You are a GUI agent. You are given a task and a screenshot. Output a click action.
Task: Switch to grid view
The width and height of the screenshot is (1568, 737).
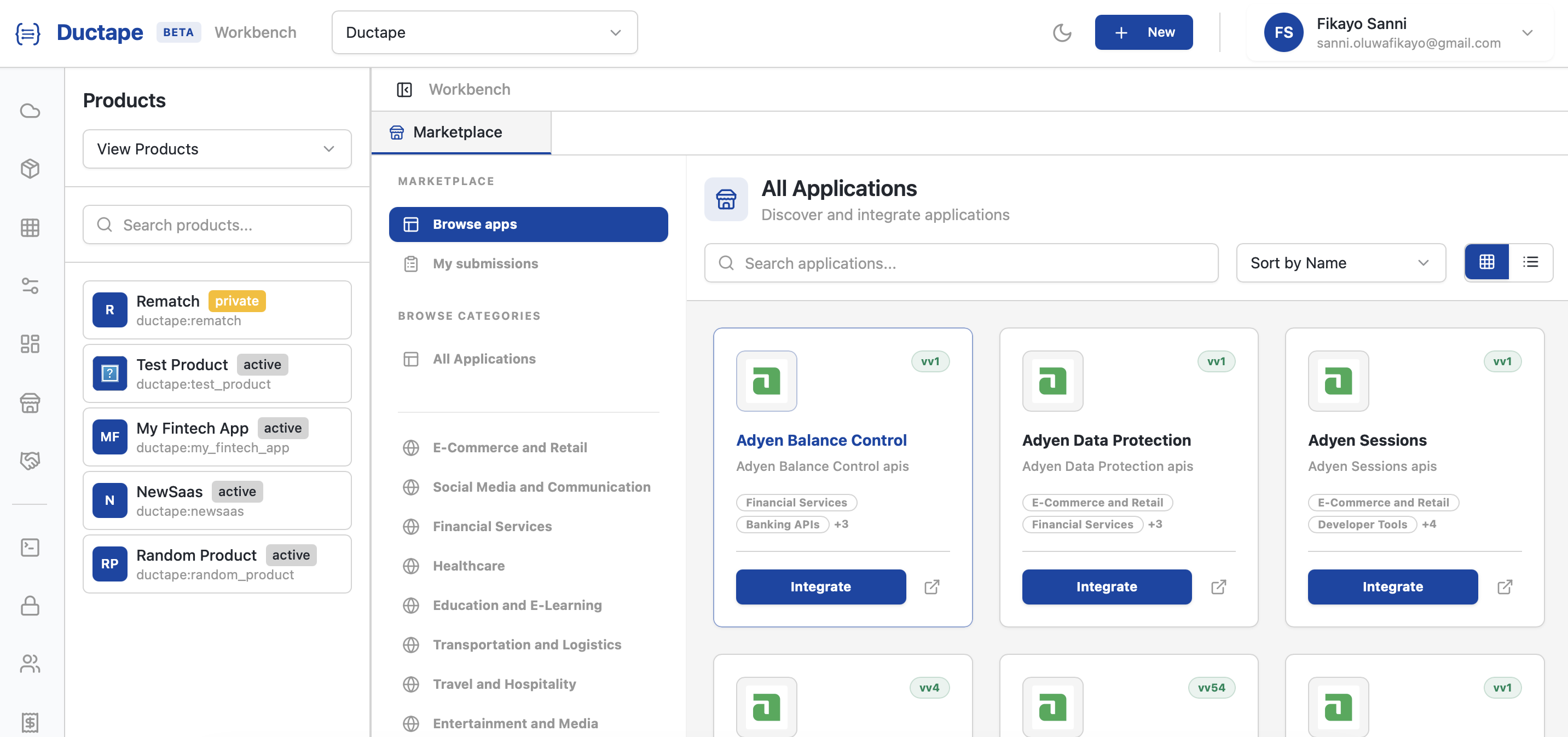point(1486,262)
